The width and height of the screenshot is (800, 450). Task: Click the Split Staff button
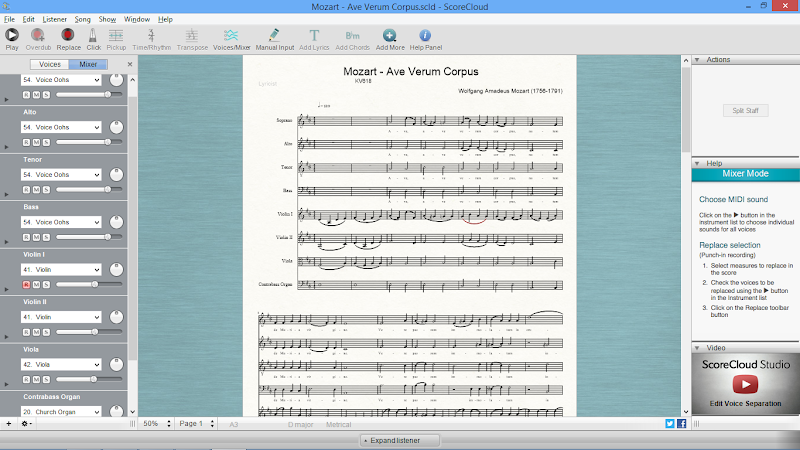tap(745, 111)
